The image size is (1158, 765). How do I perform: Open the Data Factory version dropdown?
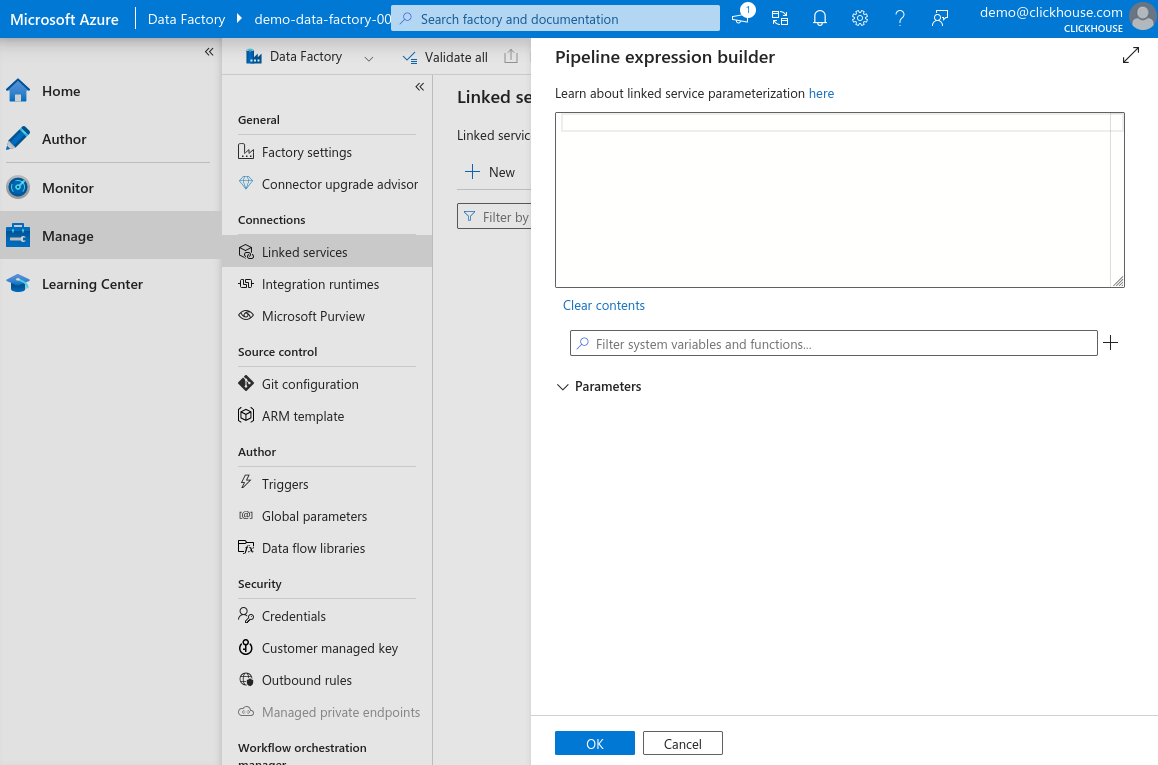pyautogui.click(x=368, y=57)
